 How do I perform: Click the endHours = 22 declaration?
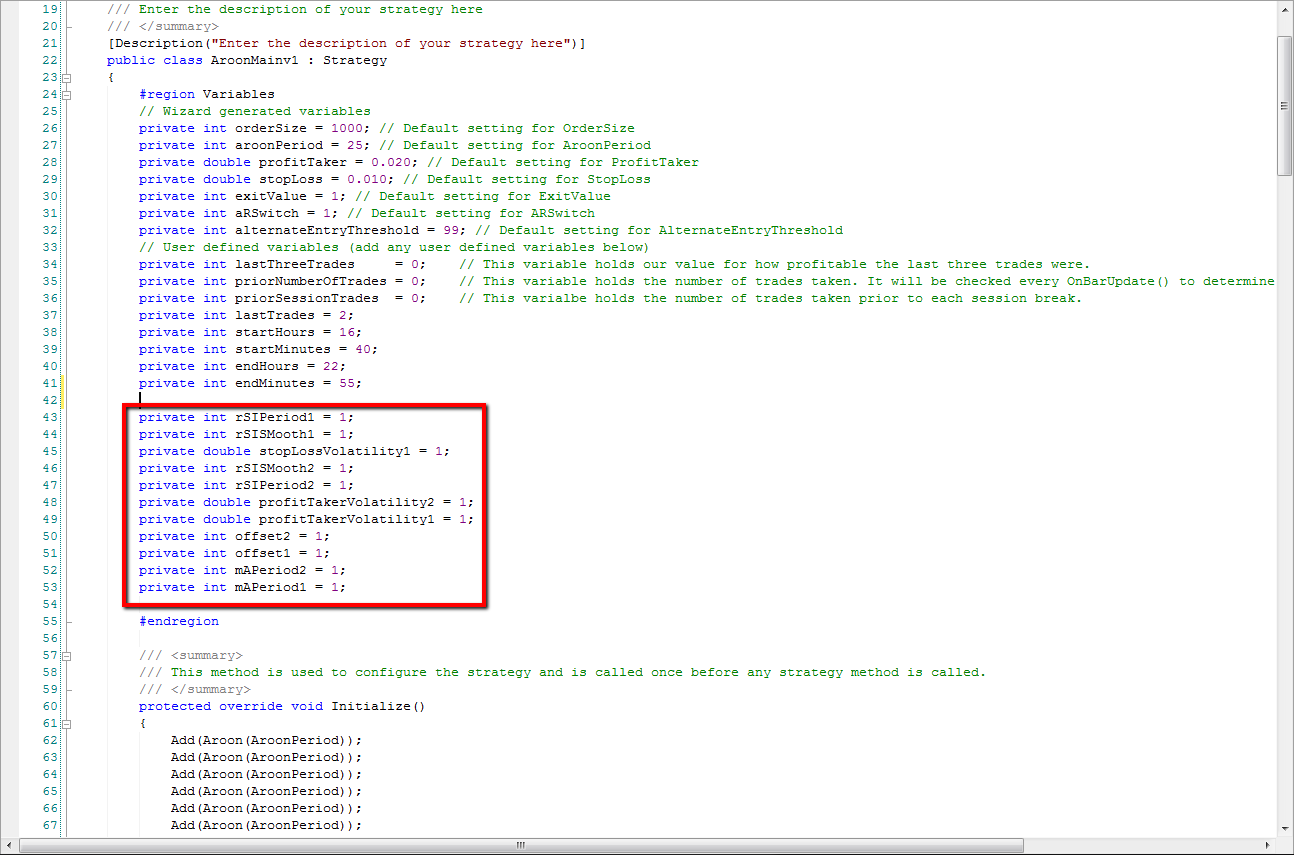242,366
